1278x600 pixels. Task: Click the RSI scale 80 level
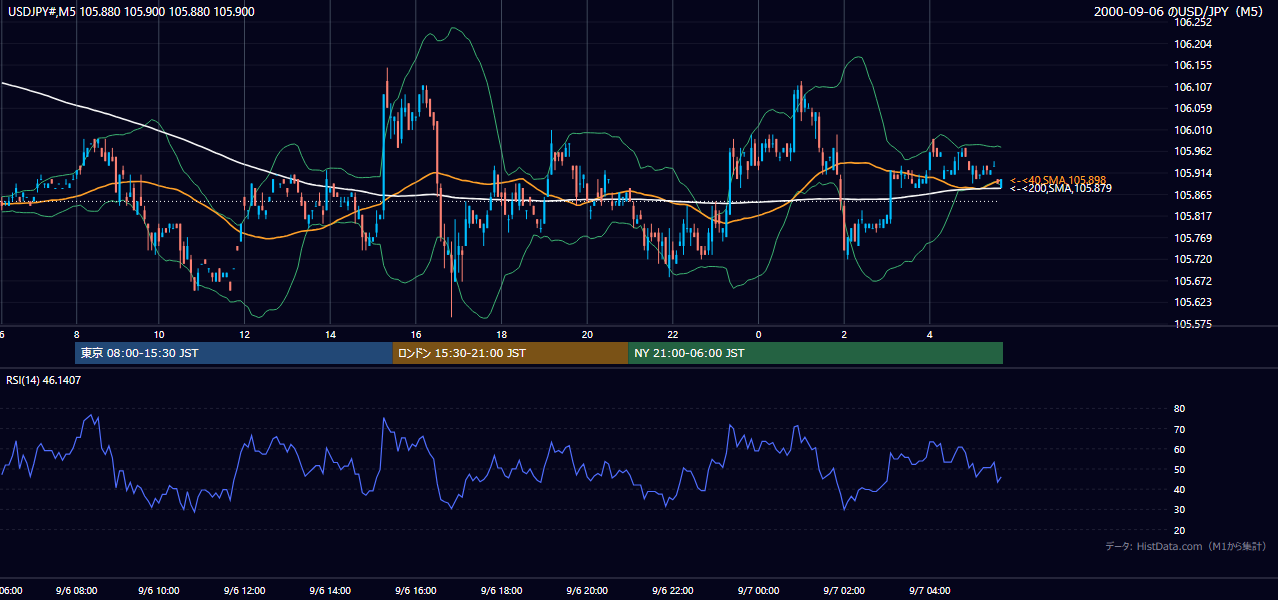[1180, 409]
